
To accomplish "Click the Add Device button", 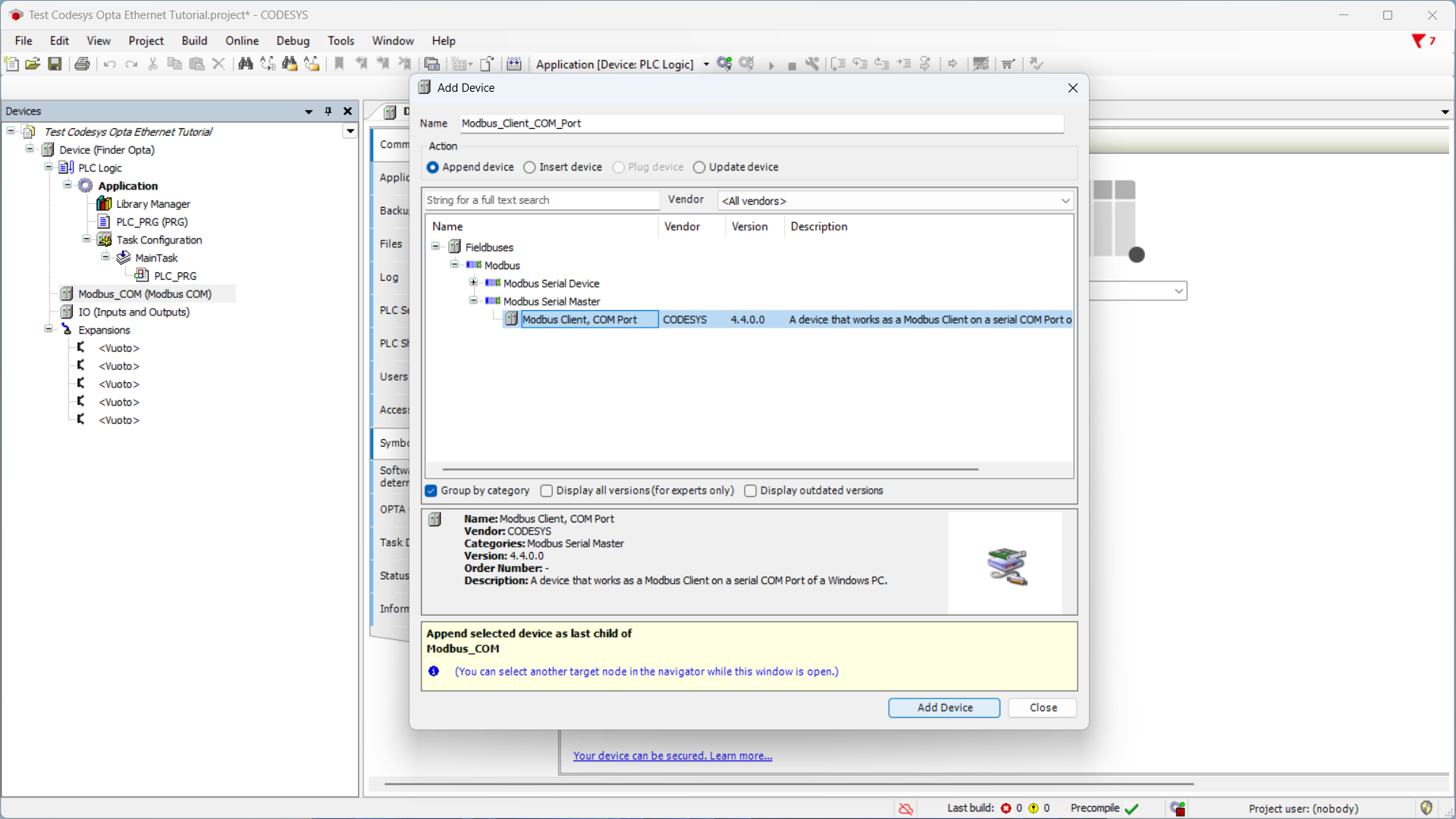I will pos(944,708).
